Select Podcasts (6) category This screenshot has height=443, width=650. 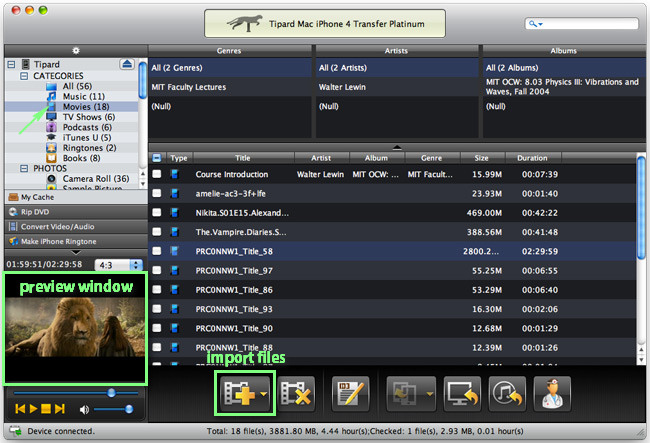(x=87, y=127)
